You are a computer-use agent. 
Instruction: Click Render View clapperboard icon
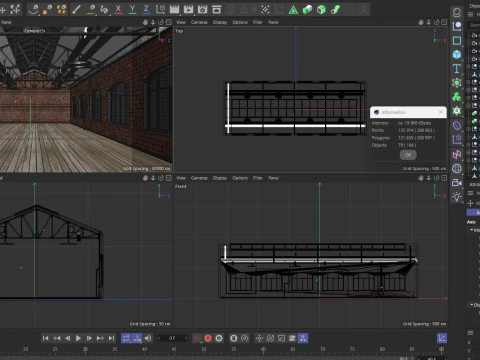(174, 9)
